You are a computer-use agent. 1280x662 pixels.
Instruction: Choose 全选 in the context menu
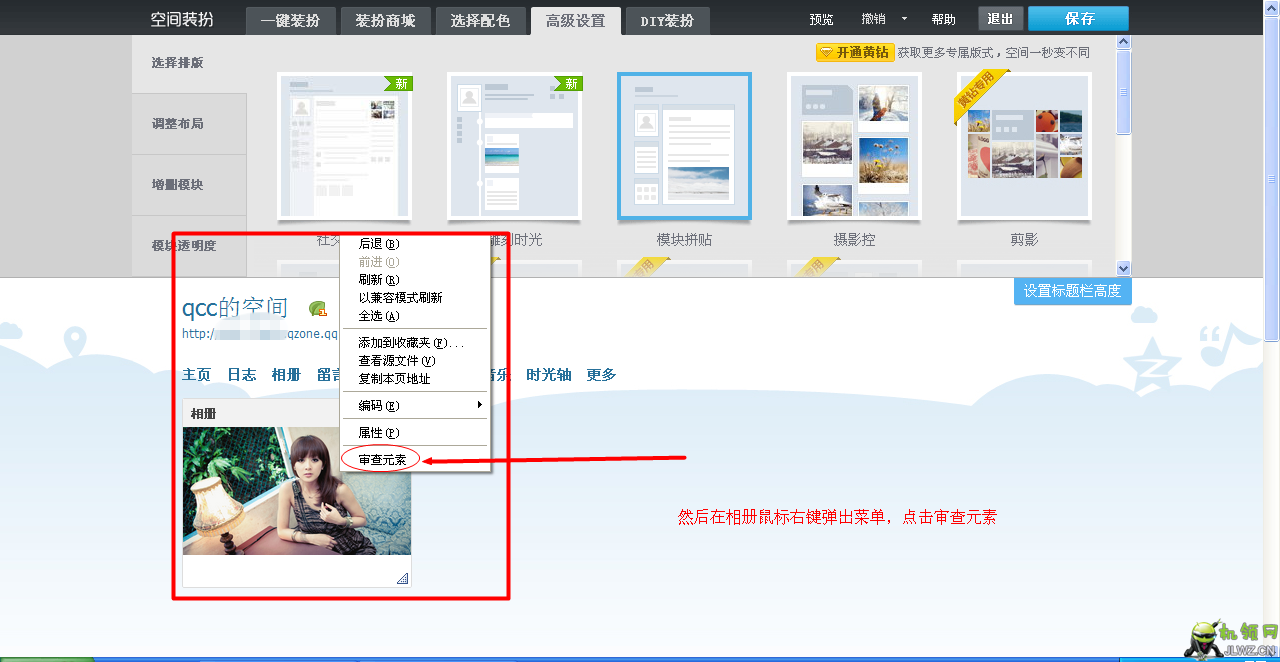coord(415,316)
